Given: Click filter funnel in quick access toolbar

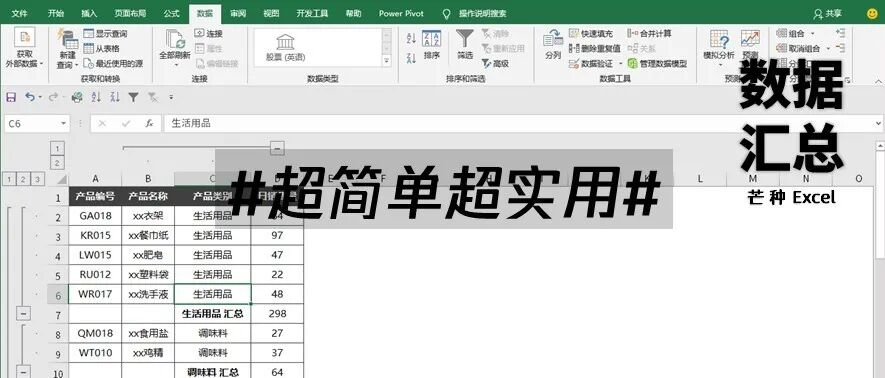Looking at the screenshot, I should (133, 98).
